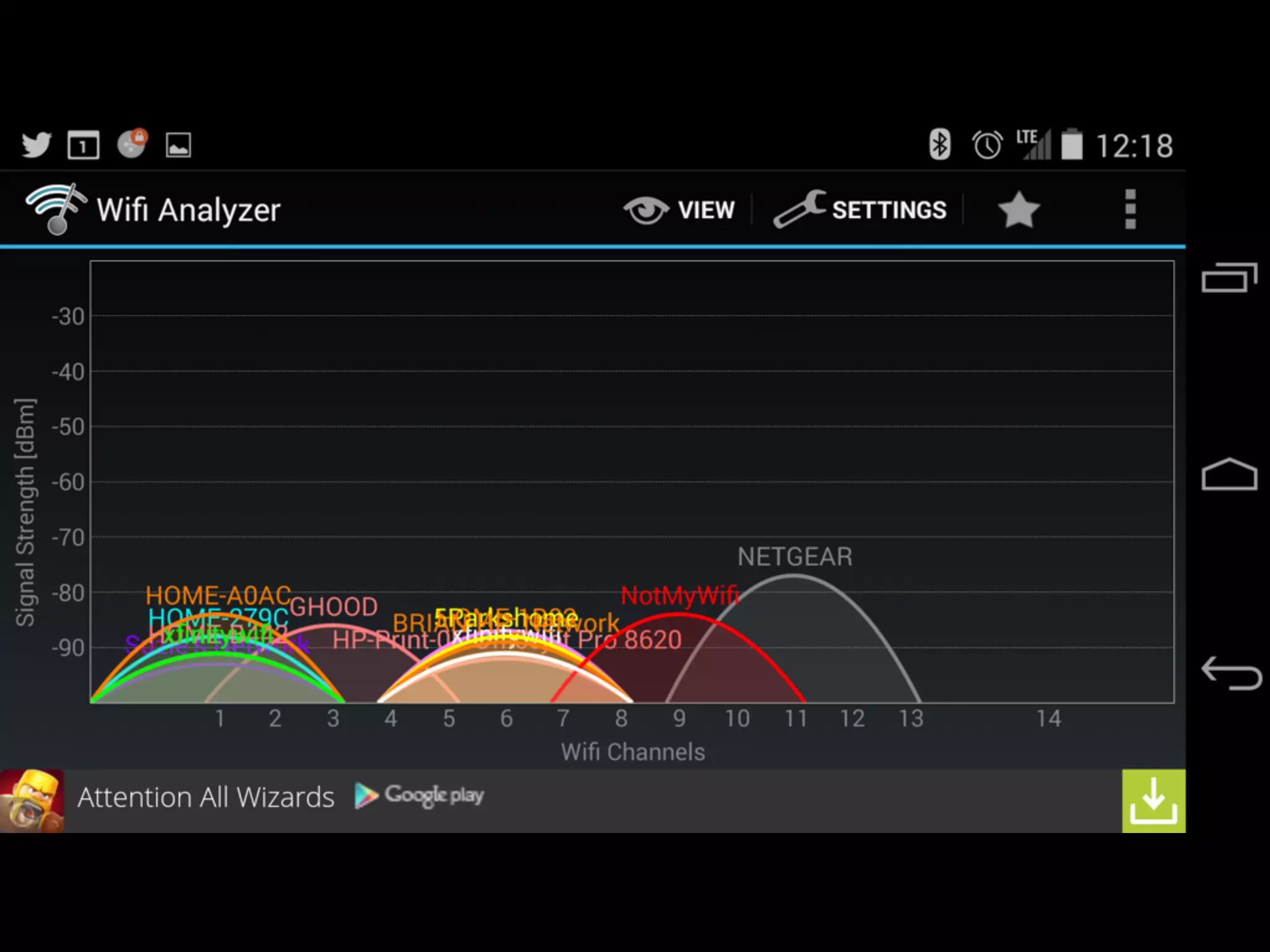Viewport: 1270px width, 952px height.
Task: Click the green download ad button
Action: [1153, 801]
